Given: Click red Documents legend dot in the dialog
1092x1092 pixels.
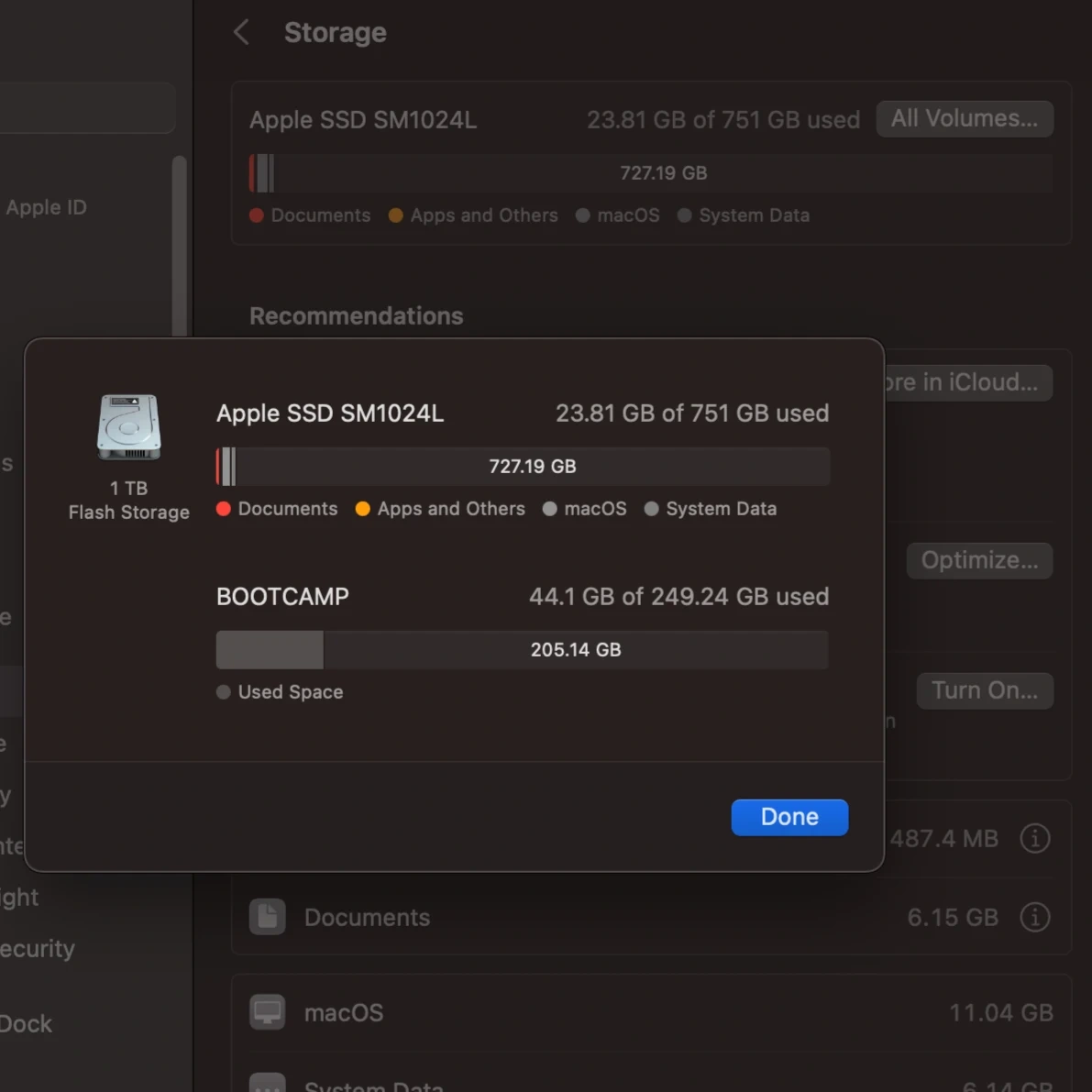Looking at the screenshot, I should pyautogui.click(x=224, y=509).
